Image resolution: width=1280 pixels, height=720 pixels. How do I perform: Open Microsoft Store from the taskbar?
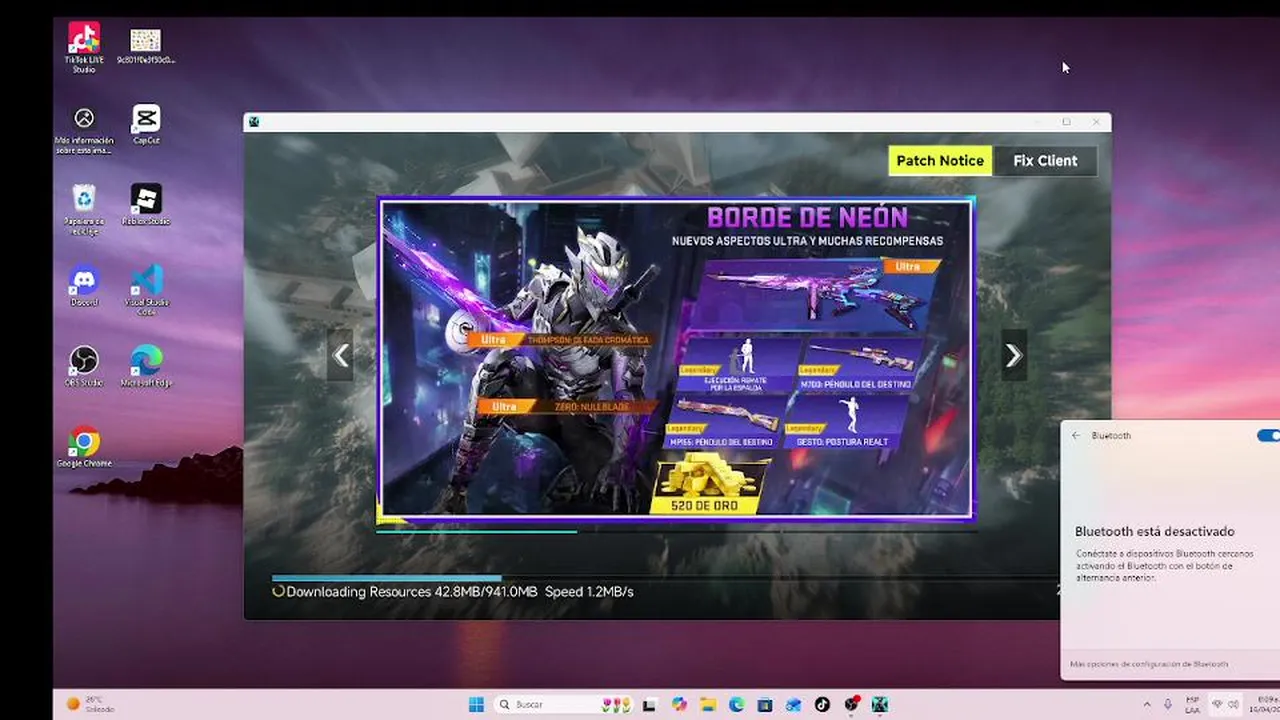(765, 704)
